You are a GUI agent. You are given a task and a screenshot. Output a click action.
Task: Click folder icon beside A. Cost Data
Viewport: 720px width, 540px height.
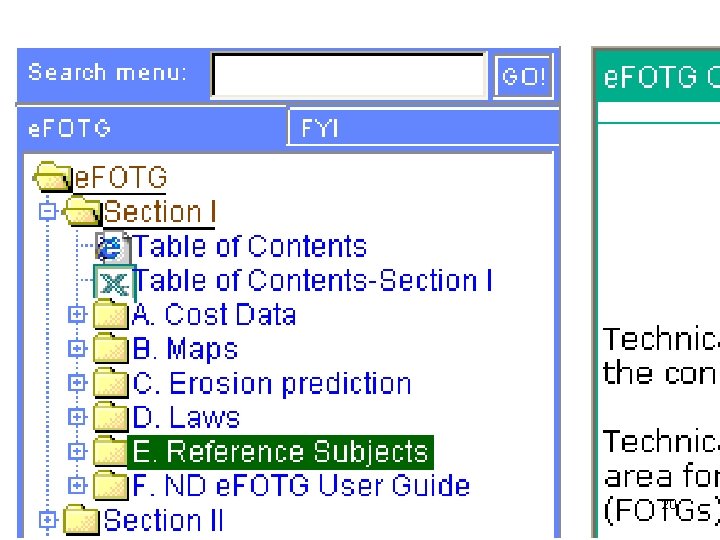(111, 317)
